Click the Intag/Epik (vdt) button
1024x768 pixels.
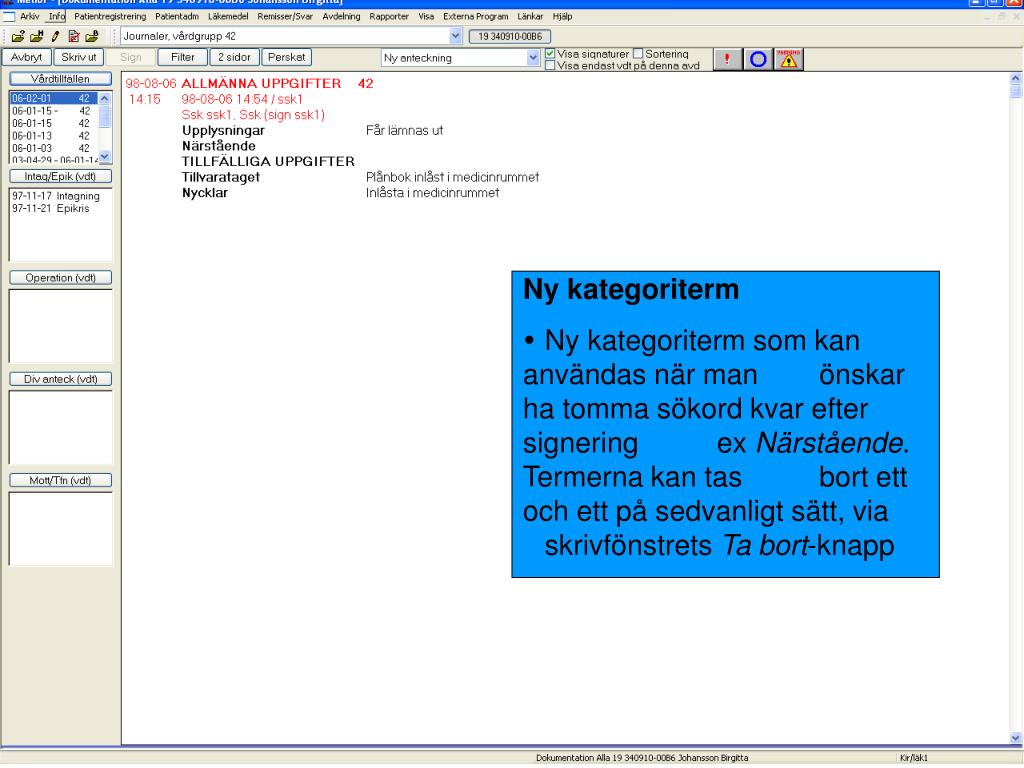coord(60,176)
